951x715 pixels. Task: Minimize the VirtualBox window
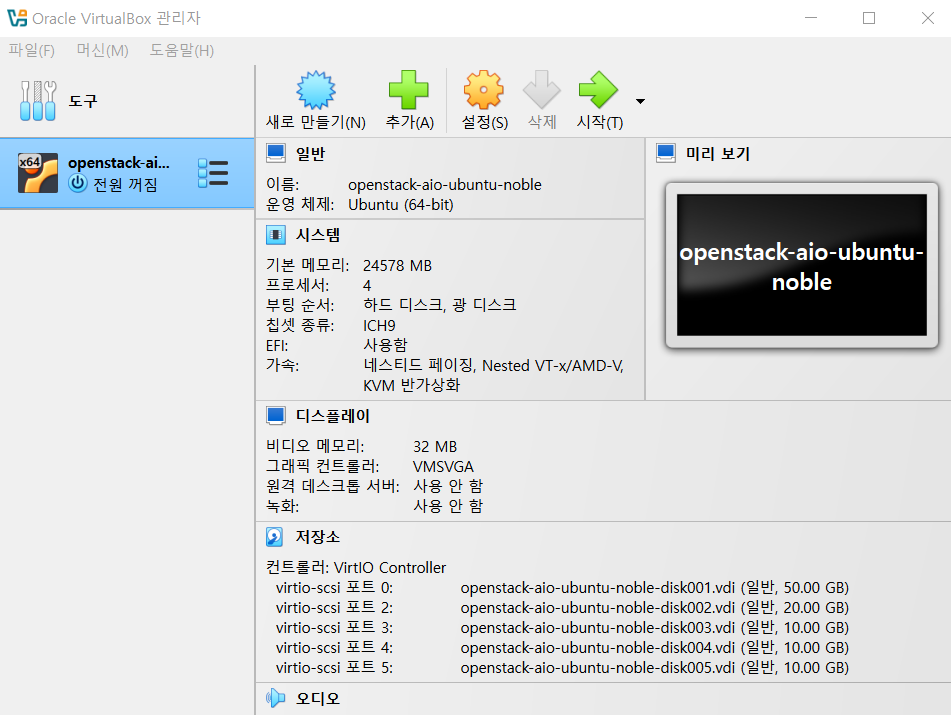pyautogui.click(x=811, y=18)
